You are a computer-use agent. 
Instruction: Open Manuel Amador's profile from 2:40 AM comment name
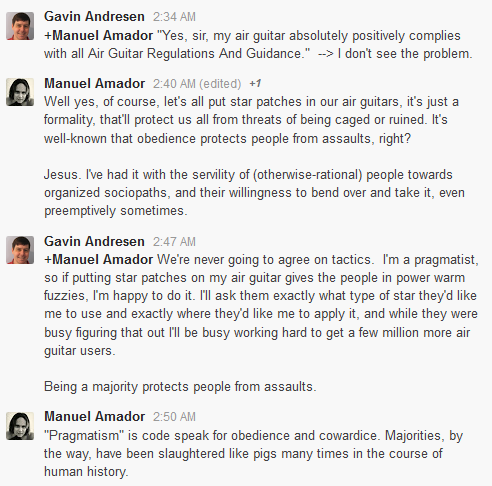[95, 83]
